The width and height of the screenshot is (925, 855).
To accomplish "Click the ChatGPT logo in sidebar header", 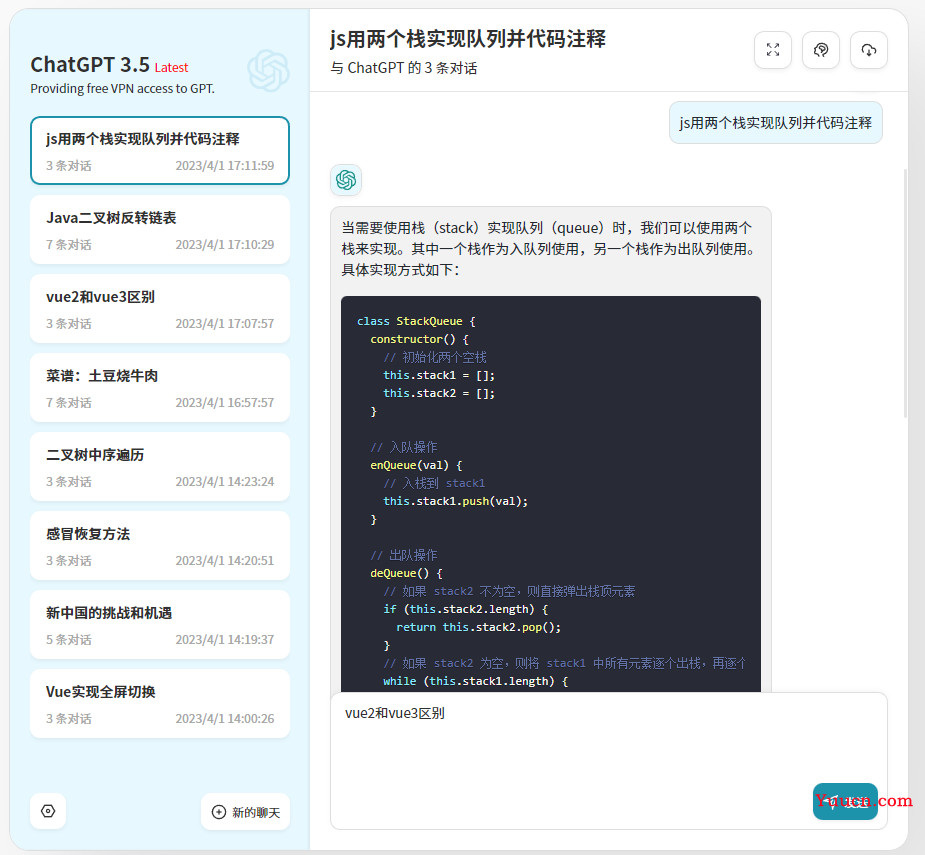I will tap(268, 71).
